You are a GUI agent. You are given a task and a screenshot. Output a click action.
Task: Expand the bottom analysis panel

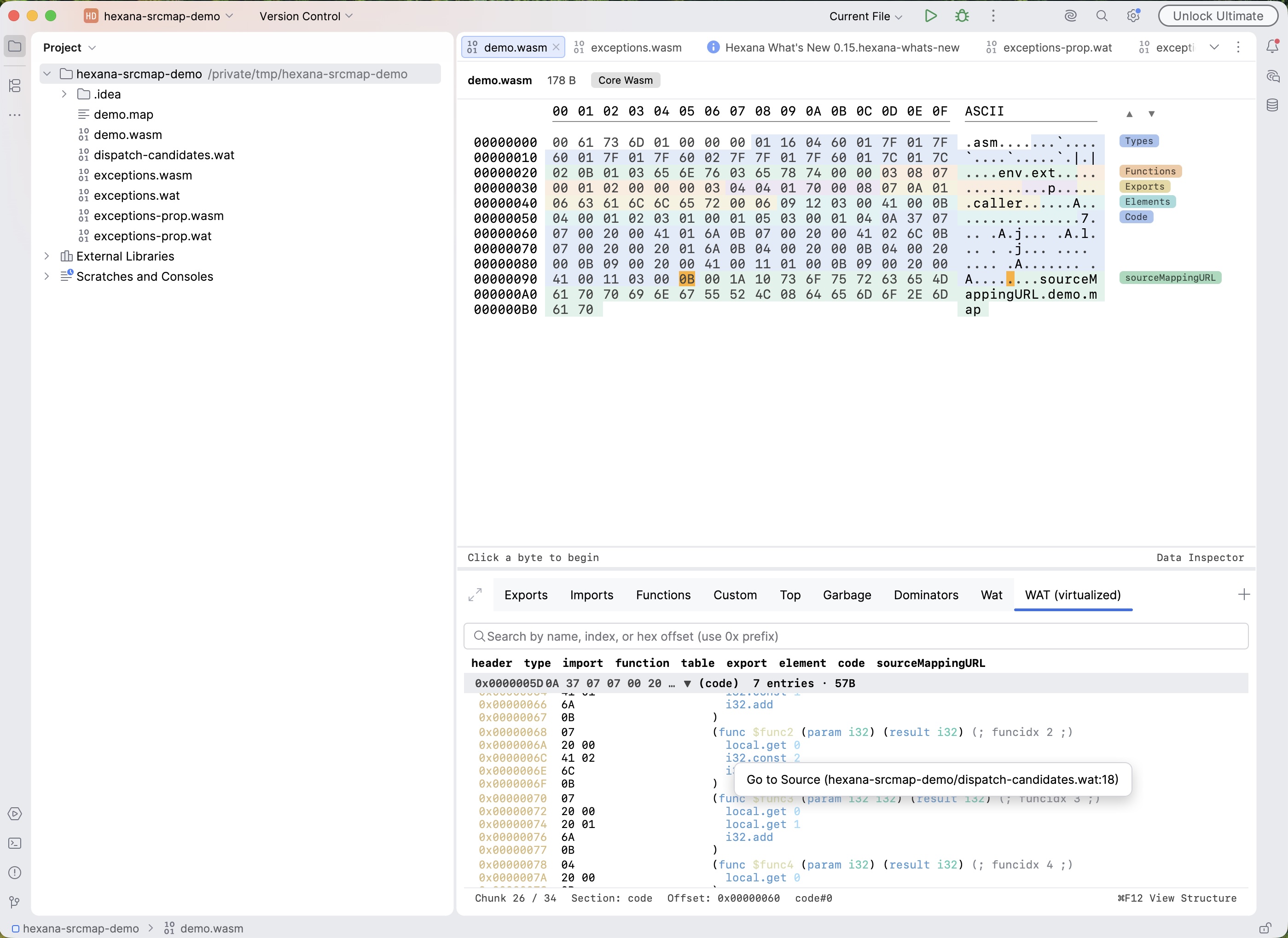(475, 595)
